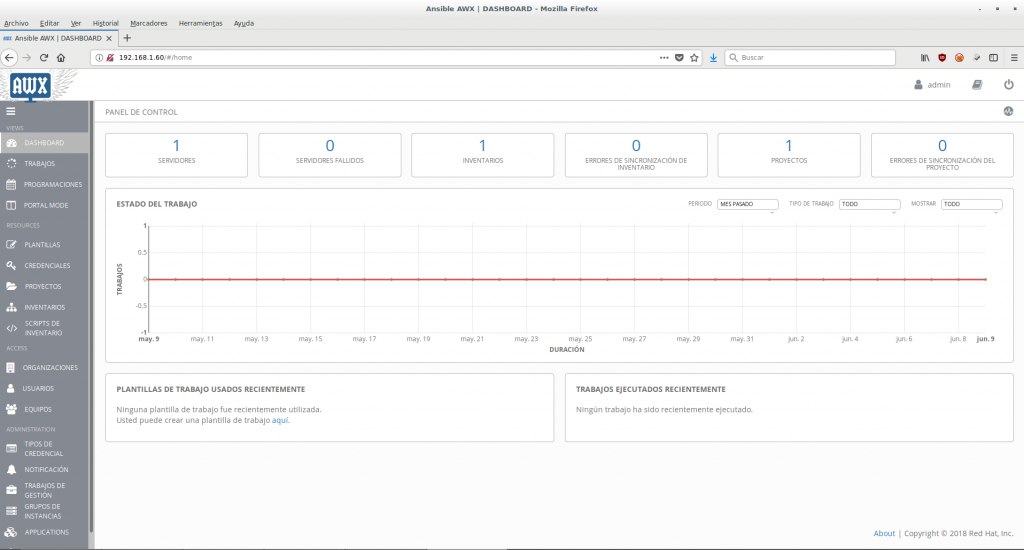
Task: Select Inventarios in the sidebar
Action: coord(44,307)
